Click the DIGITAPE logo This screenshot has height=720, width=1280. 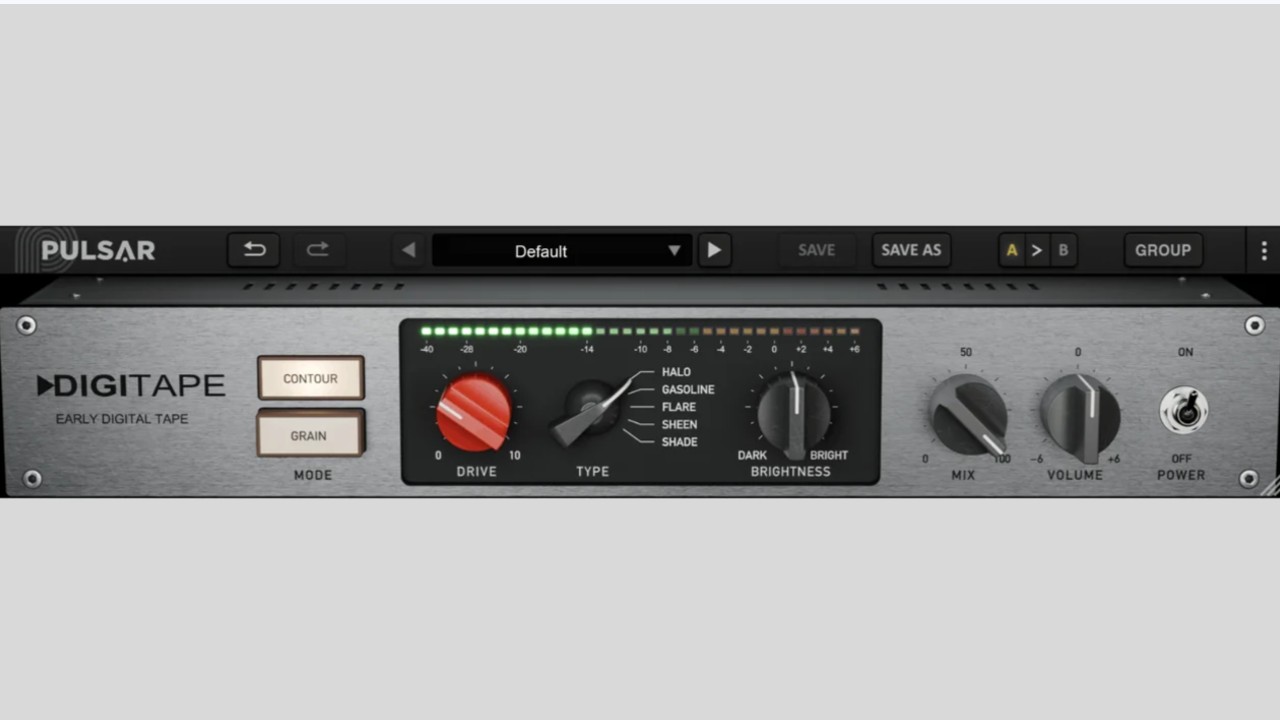coord(131,386)
